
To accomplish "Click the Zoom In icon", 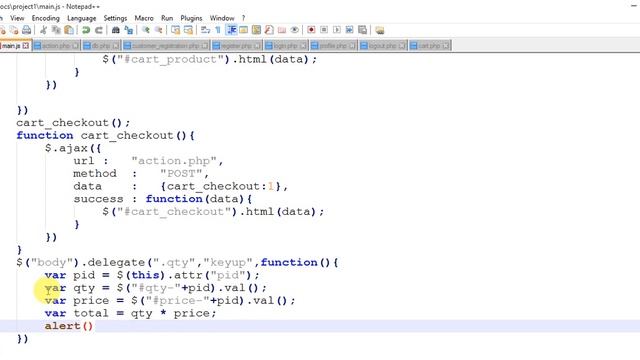I will pos(145,30).
